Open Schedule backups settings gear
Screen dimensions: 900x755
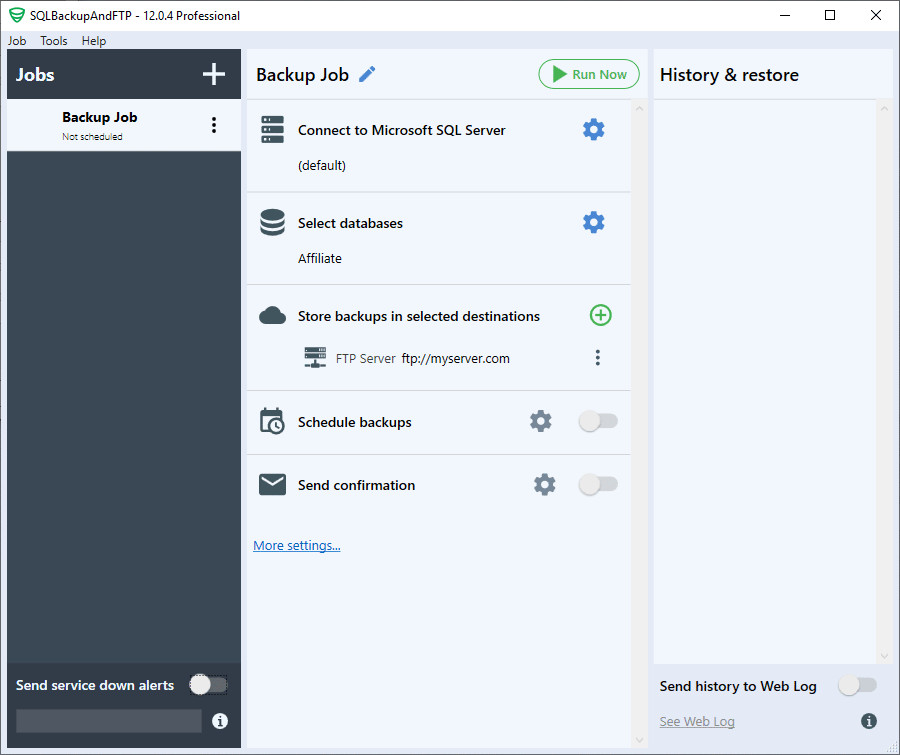tap(540, 421)
